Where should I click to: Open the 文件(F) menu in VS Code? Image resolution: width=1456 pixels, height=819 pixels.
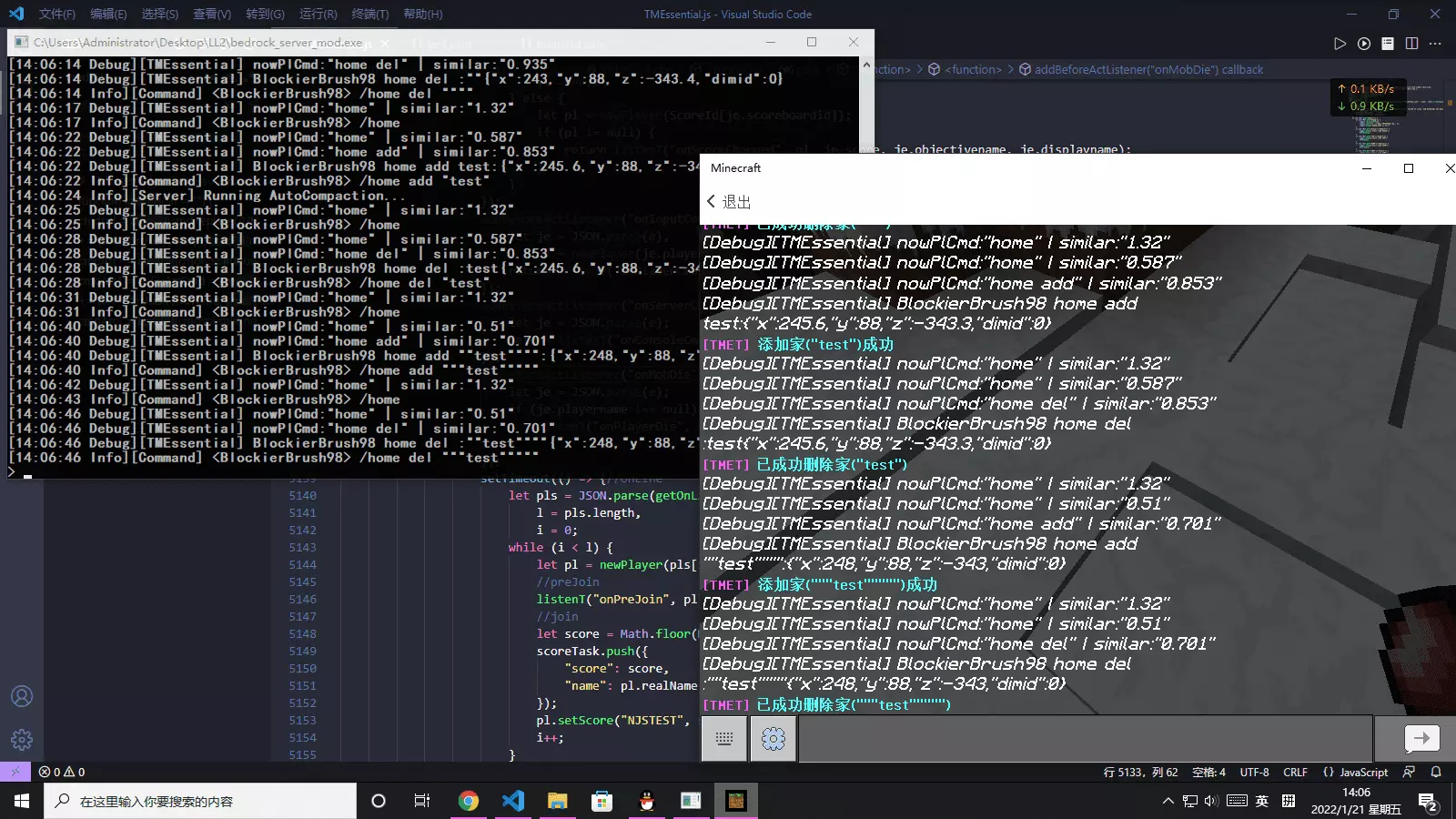[56, 14]
